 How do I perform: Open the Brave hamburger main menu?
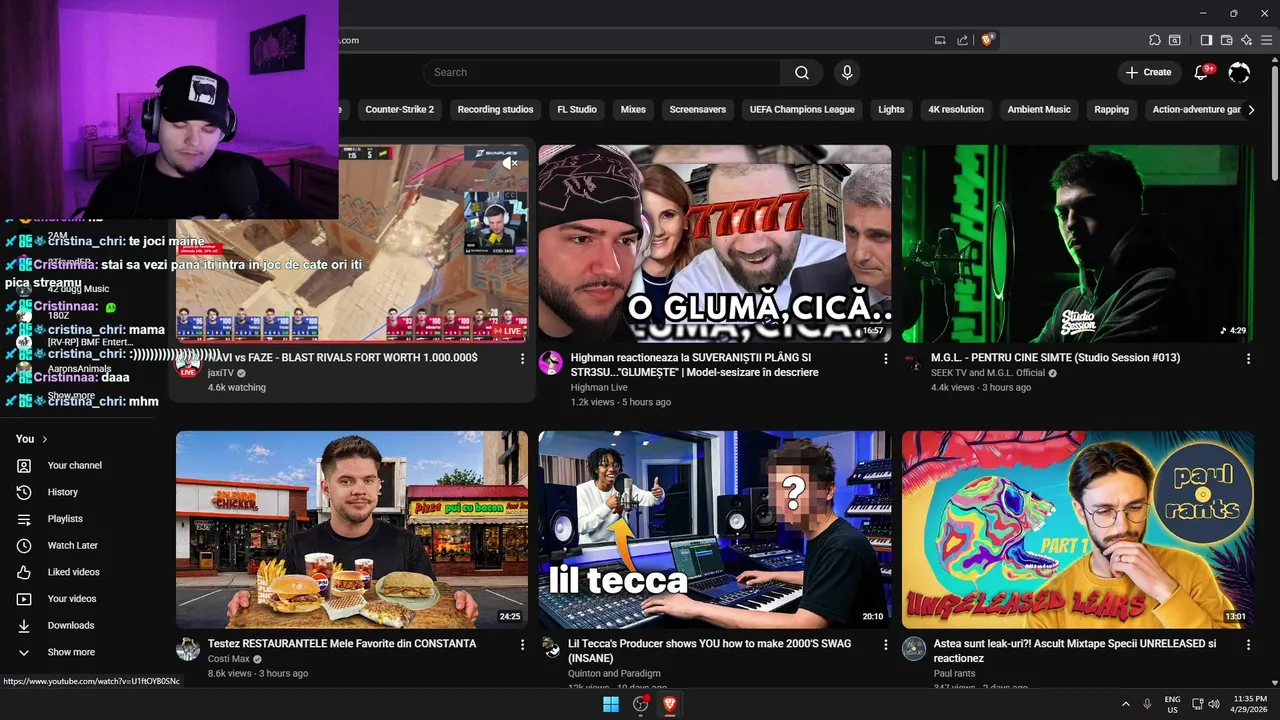1266,40
